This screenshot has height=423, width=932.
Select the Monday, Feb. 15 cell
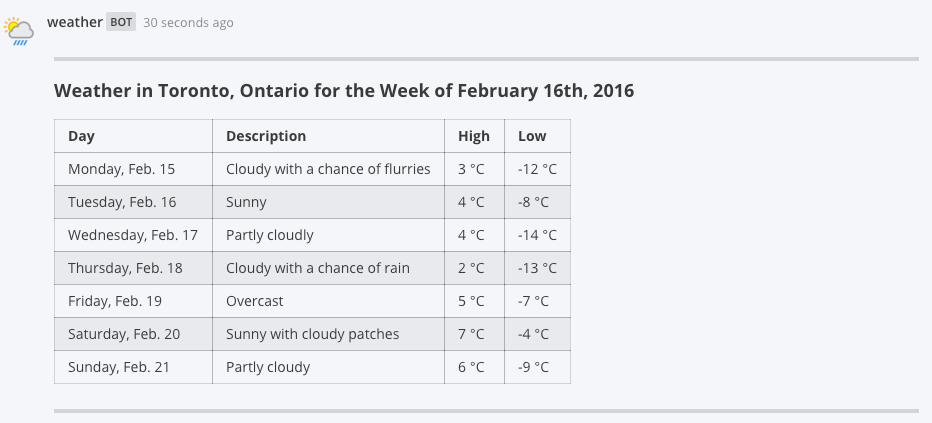pyautogui.click(x=121, y=169)
